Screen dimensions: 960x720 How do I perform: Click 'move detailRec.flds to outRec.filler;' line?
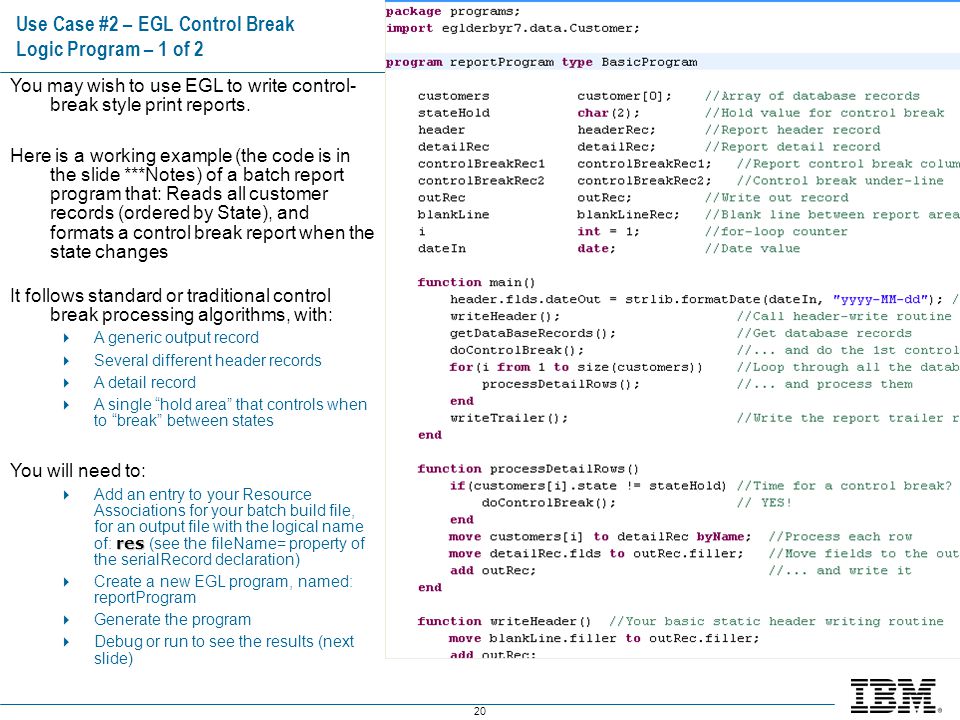click(596, 553)
